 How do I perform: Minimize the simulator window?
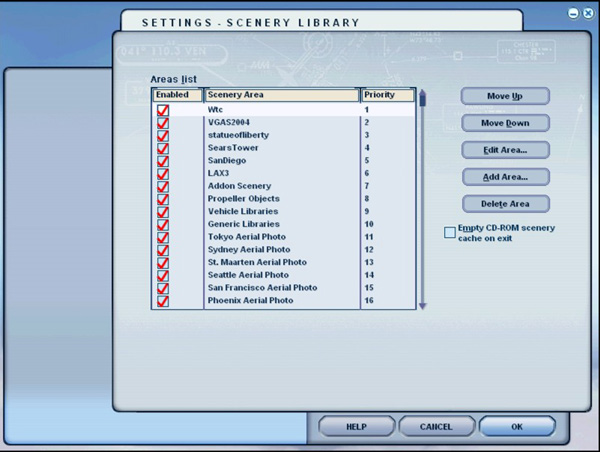point(573,13)
